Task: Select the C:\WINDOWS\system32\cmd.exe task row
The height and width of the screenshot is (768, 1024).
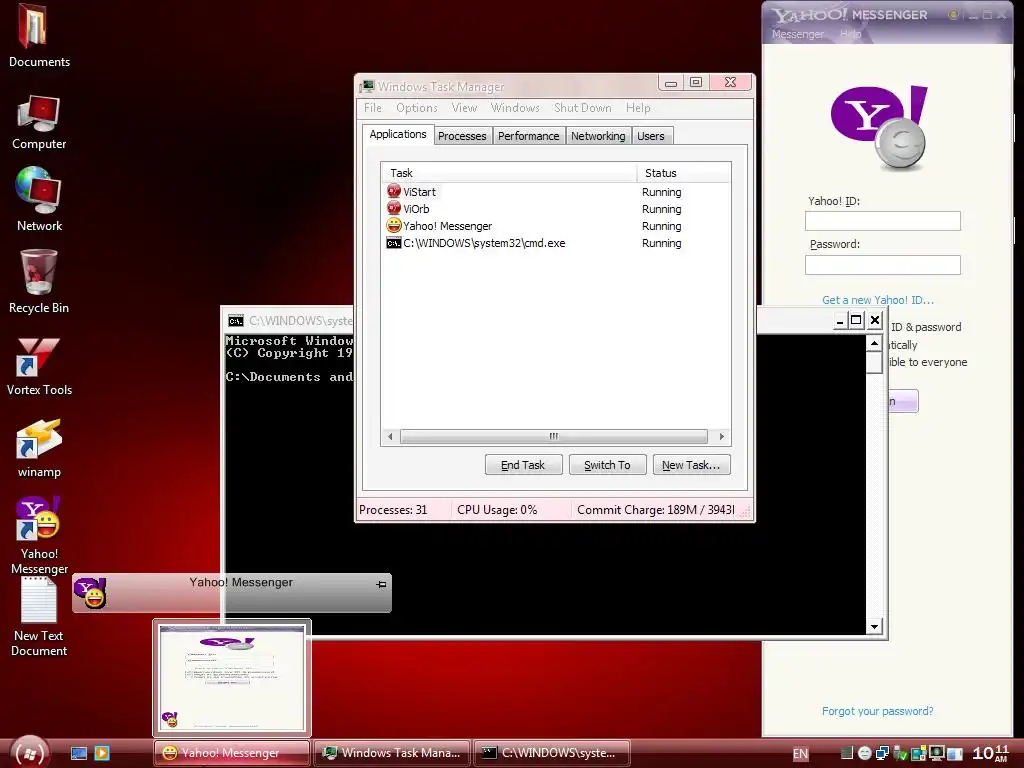Action: pos(555,243)
